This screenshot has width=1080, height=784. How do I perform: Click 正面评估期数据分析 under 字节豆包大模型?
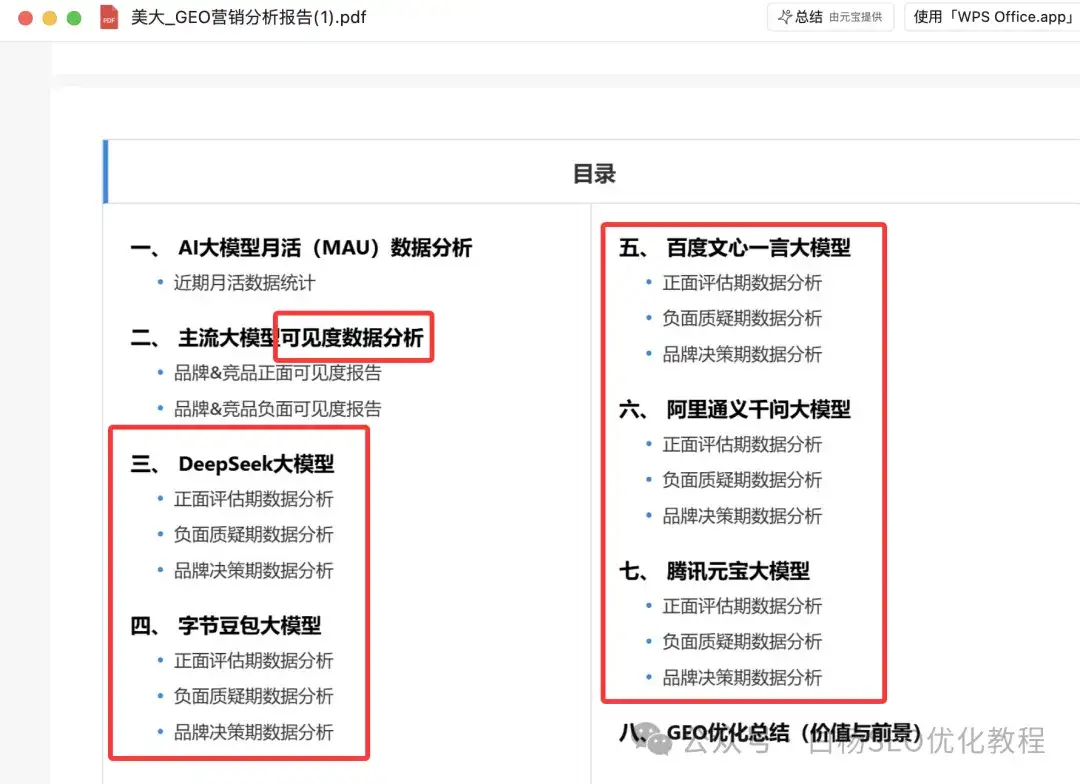pyautogui.click(x=253, y=661)
